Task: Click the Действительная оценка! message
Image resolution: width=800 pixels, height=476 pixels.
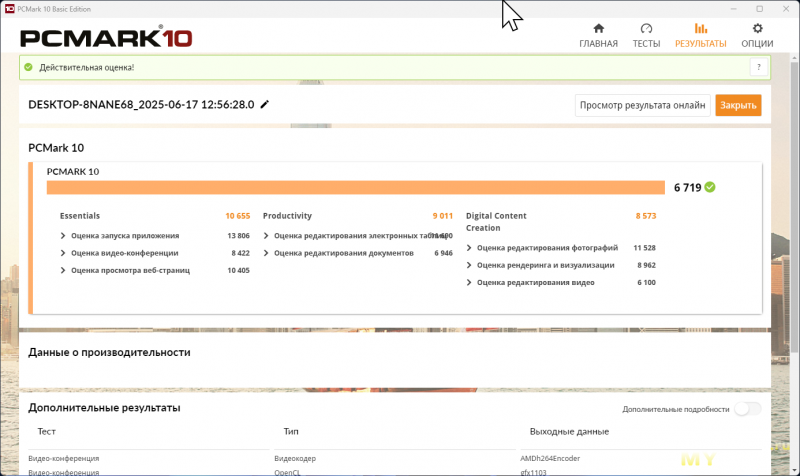Action: tap(87, 67)
